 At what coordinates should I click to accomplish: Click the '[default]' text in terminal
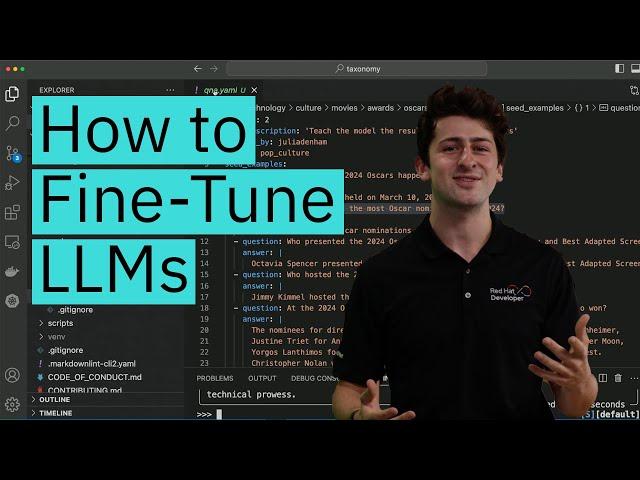(617, 414)
